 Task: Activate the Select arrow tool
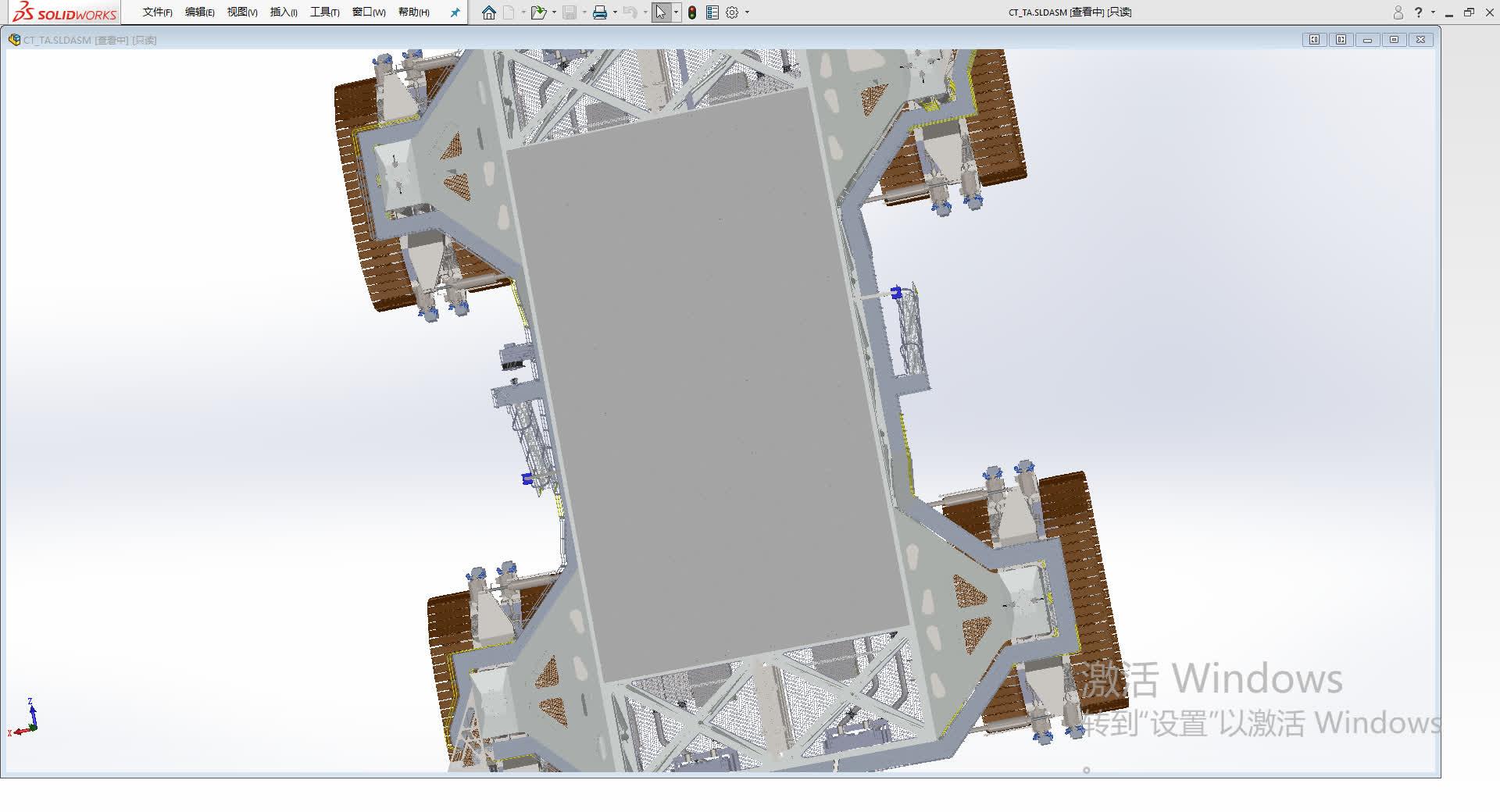coord(662,12)
